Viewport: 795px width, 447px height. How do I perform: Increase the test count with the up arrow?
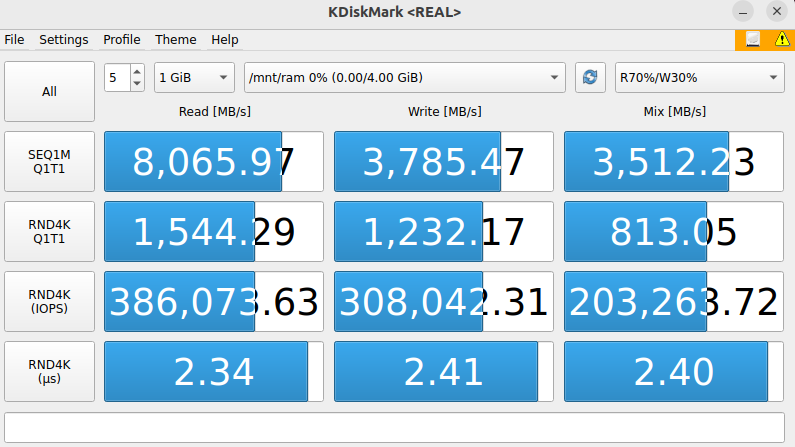(x=137, y=72)
